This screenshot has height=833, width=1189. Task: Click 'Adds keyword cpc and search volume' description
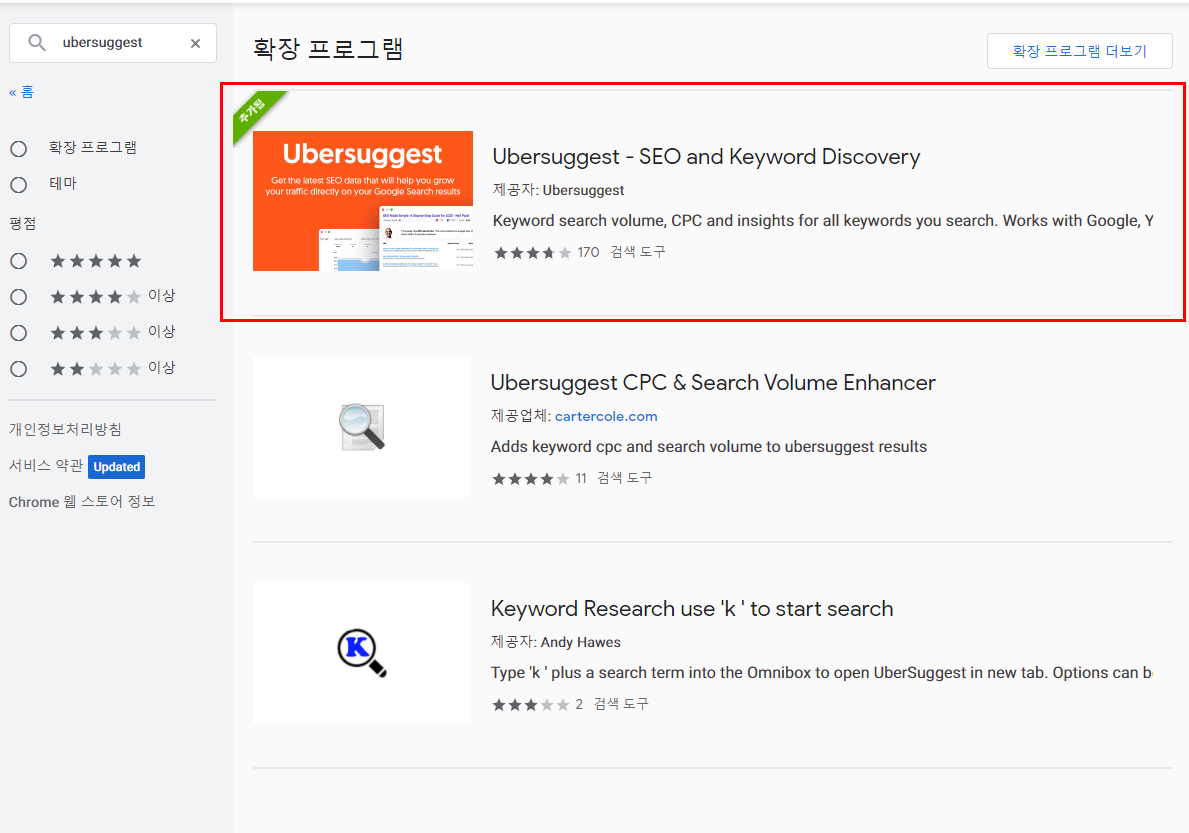click(x=708, y=446)
